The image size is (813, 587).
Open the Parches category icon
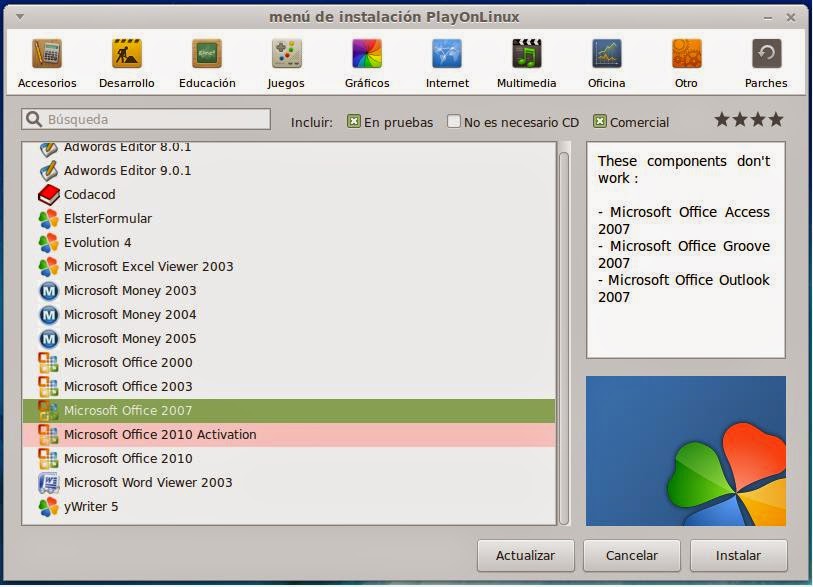click(766, 53)
